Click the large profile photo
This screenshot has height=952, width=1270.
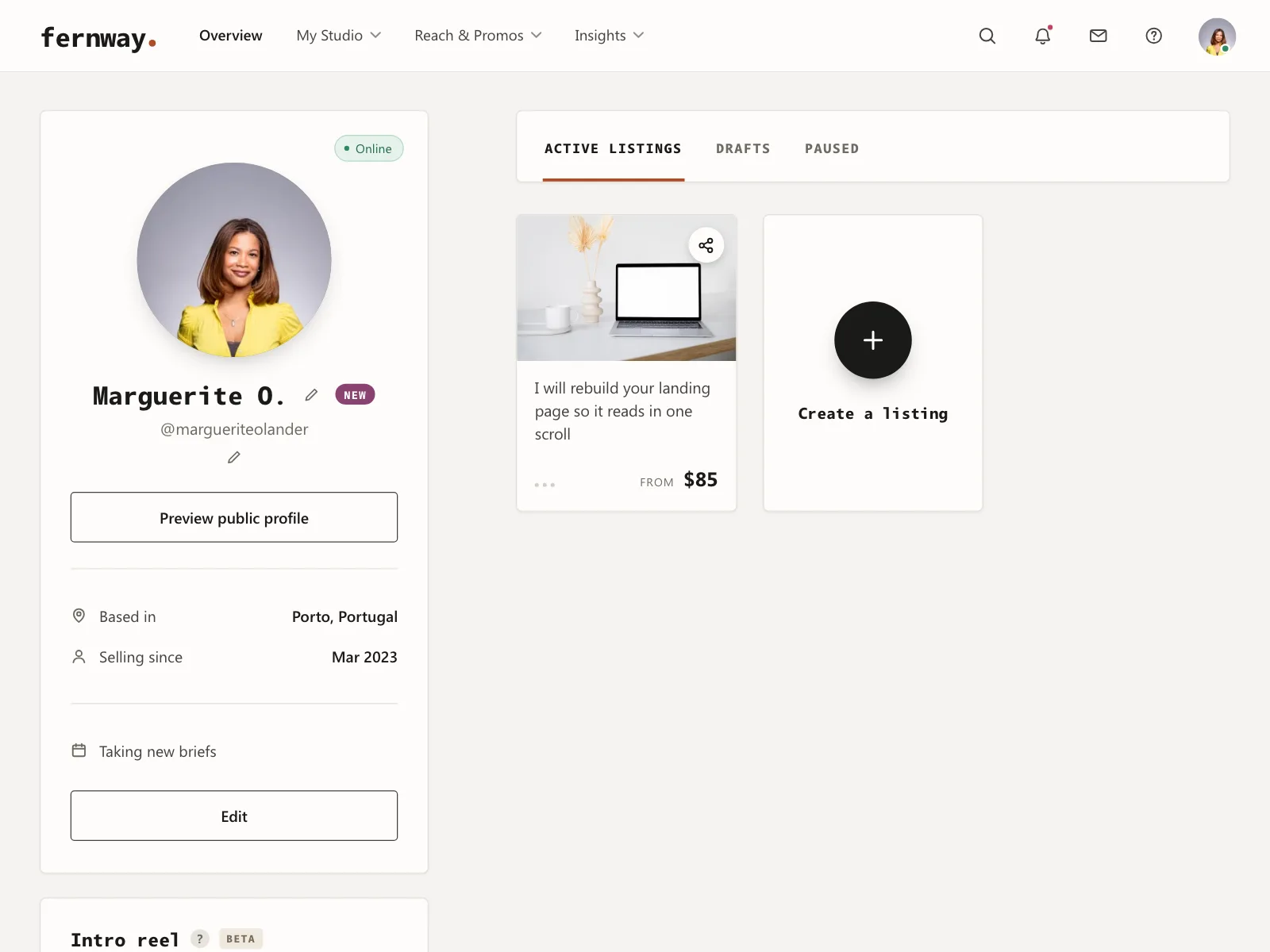[234, 260]
